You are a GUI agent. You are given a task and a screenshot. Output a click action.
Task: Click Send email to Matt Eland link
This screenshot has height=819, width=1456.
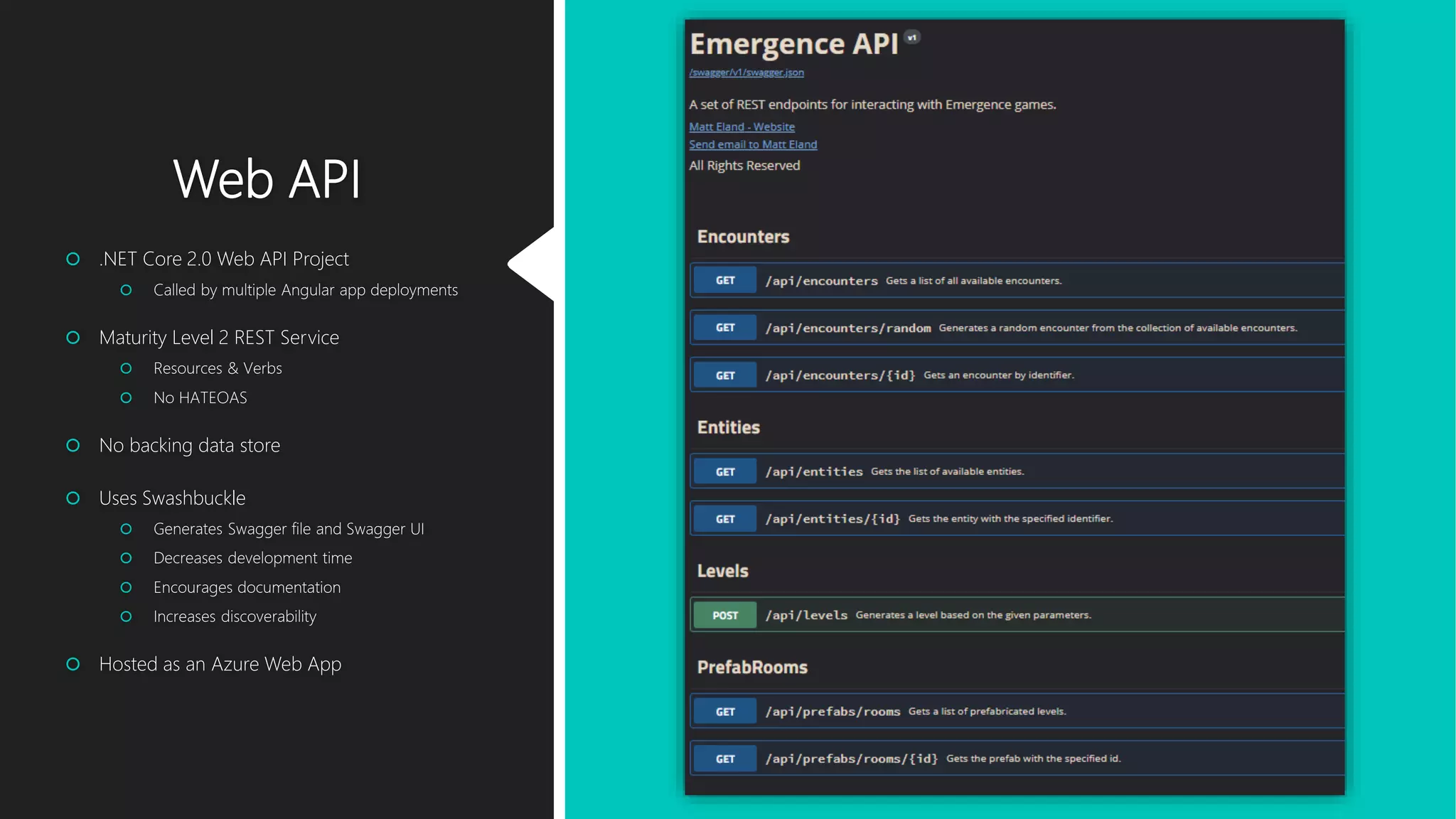click(753, 144)
